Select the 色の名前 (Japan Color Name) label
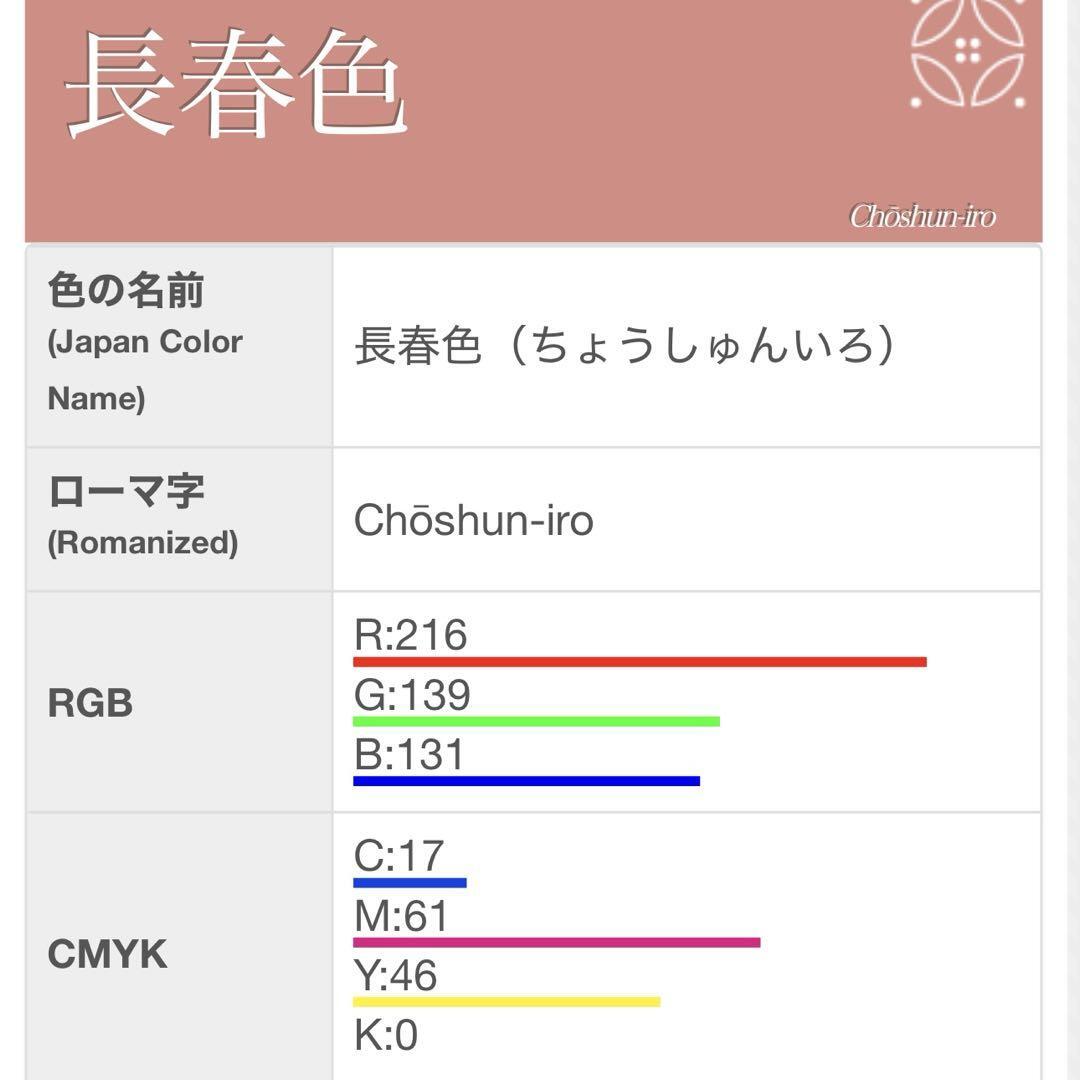The width and height of the screenshot is (1080, 1080). click(145, 343)
